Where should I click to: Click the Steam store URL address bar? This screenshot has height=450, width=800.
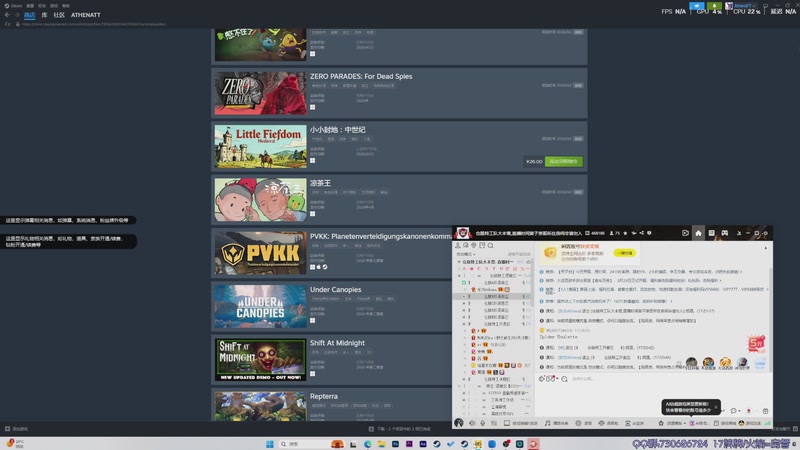tap(94, 24)
